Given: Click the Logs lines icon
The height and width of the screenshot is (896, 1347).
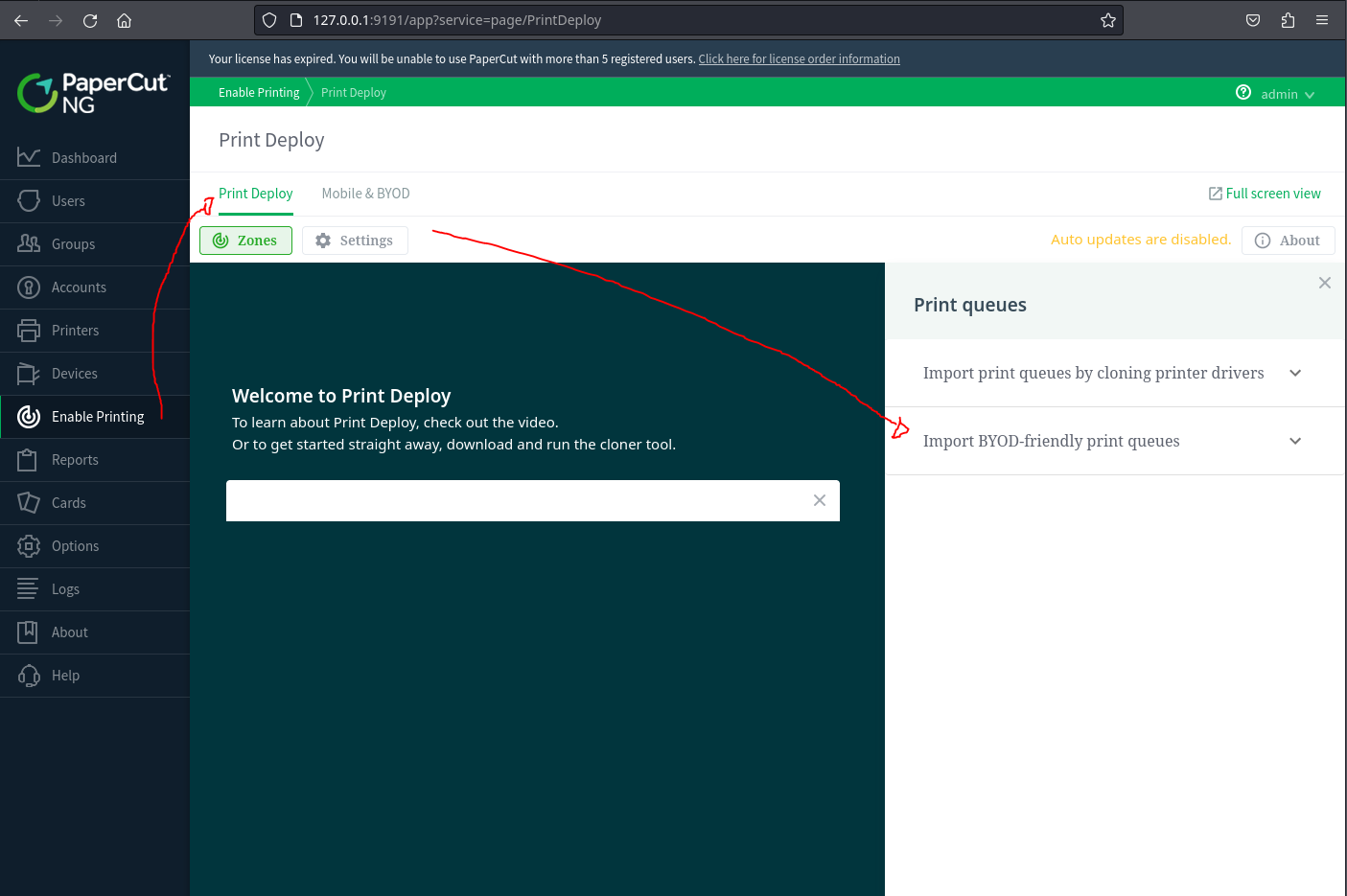Looking at the screenshot, I should pos(29,588).
